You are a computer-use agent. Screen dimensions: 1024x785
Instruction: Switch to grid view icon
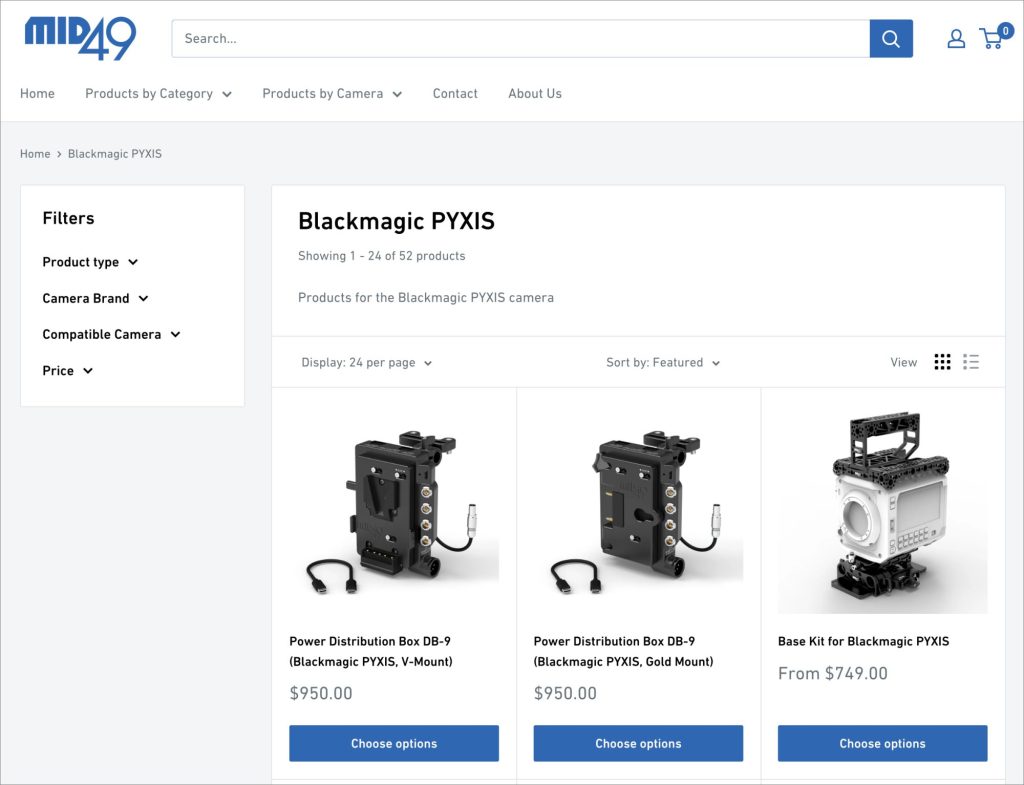(942, 362)
